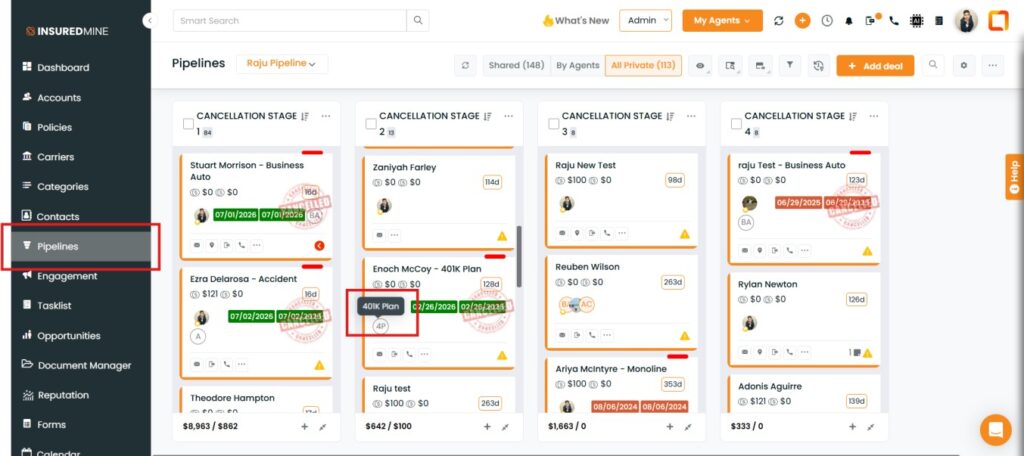Click warning triangle on Raju New Test card
This screenshot has height=456, width=1024.
[684, 233]
